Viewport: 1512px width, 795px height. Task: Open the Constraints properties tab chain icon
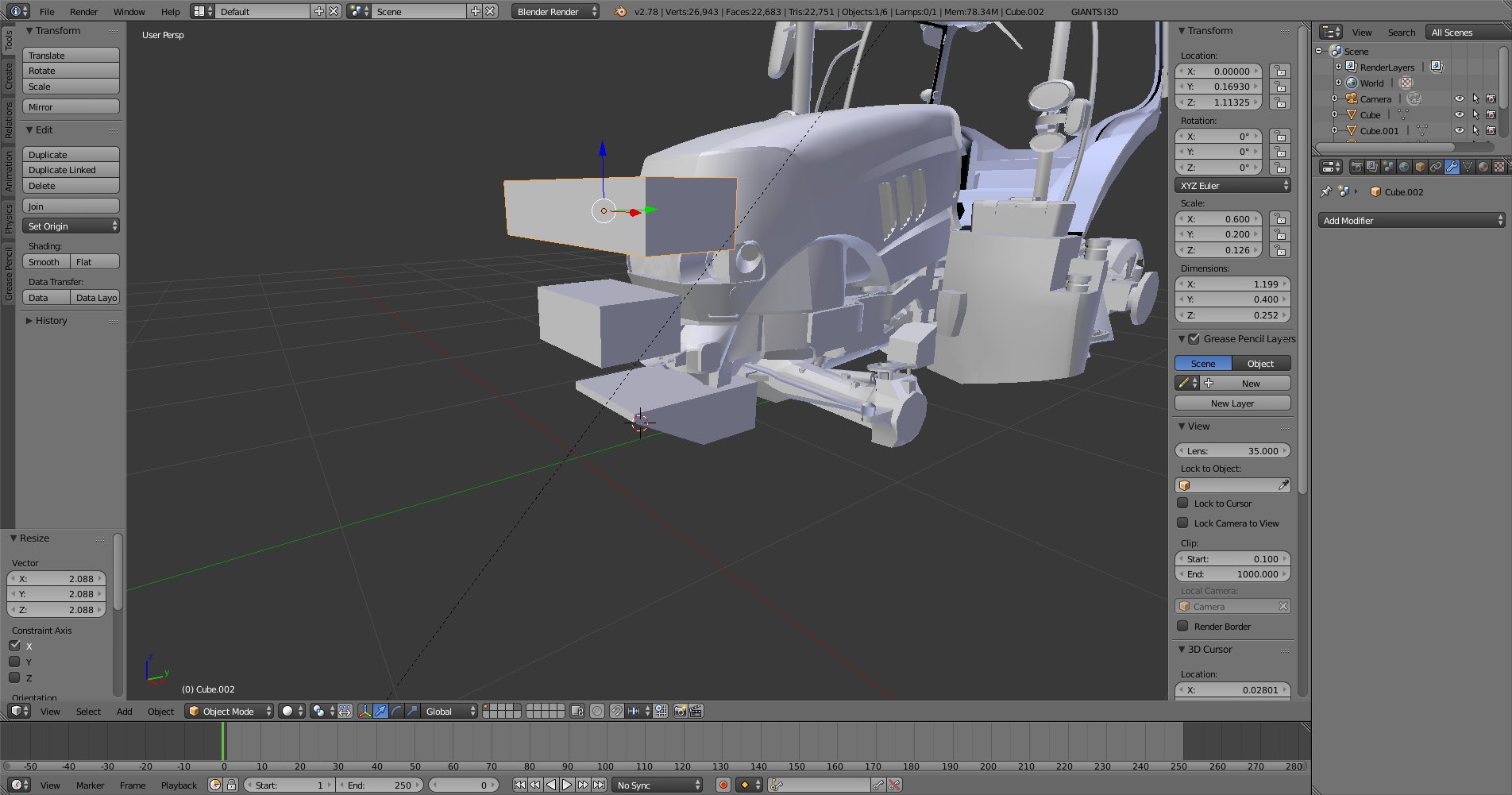[x=1436, y=167]
